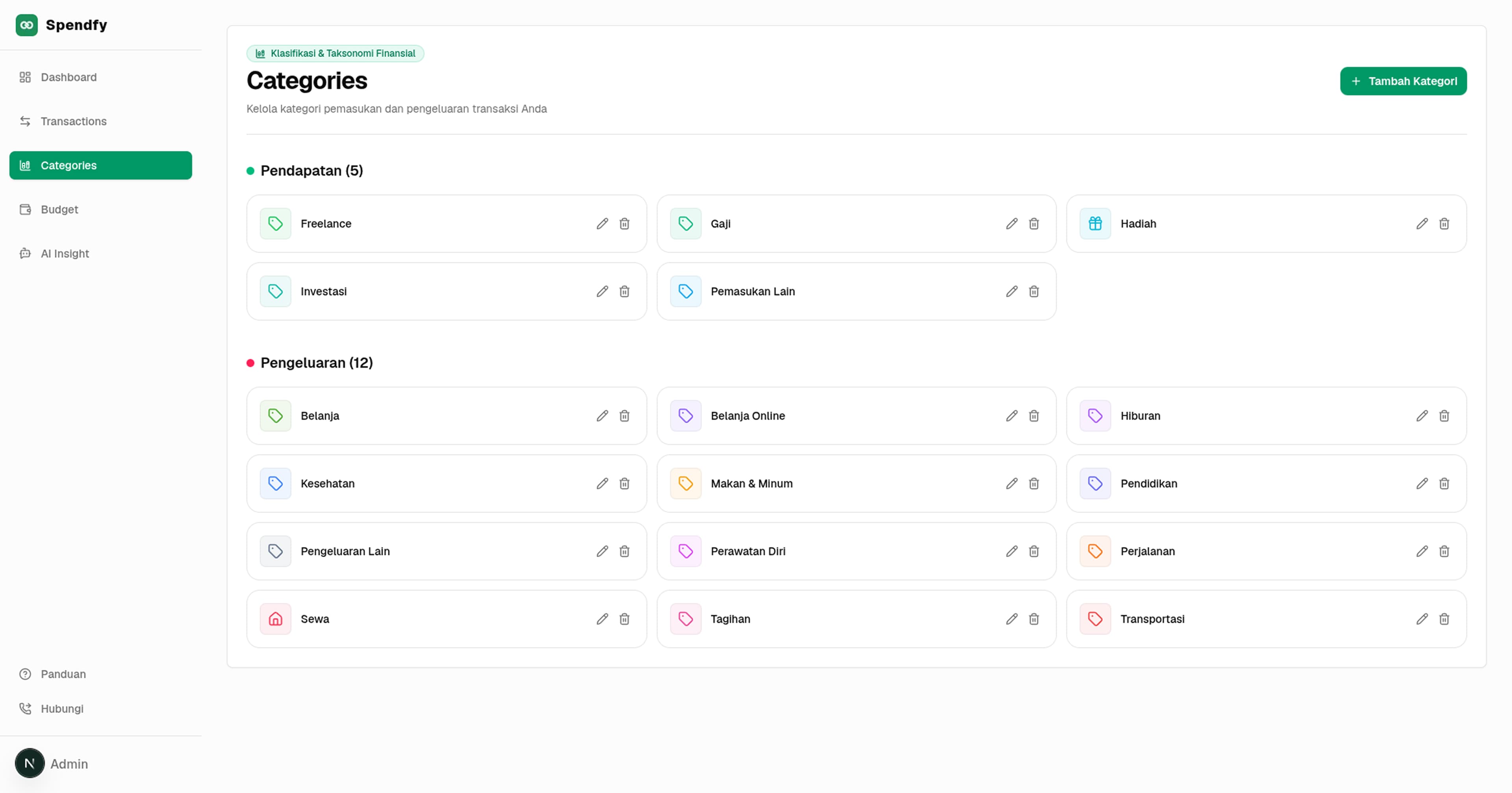The width and height of the screenshot is (1512, 793).
Task: Delete the Pendidikan category
Action: (1445, 484)
